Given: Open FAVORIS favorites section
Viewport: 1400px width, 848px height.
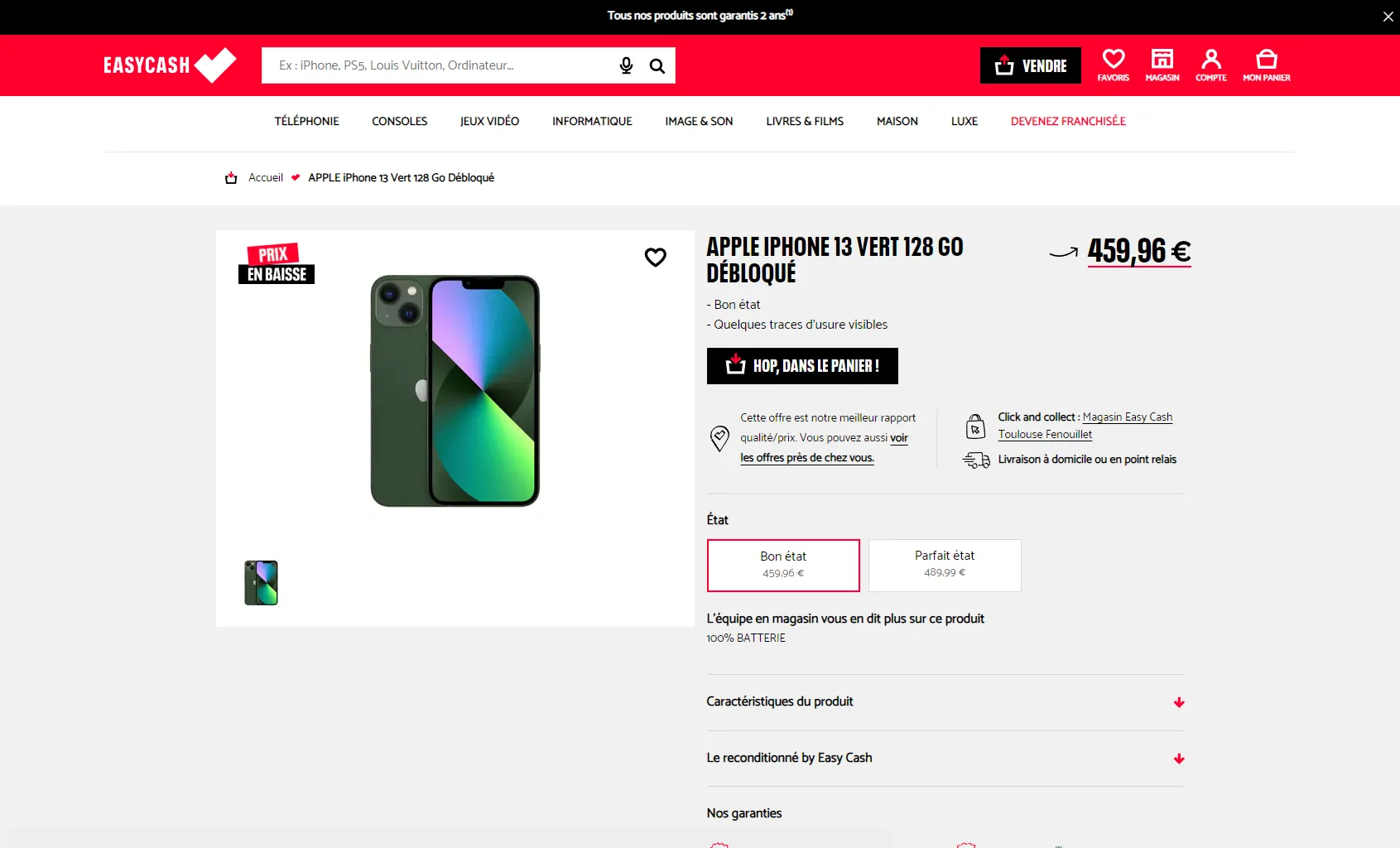Looking at the screenshot, I should pos(1114,65).
